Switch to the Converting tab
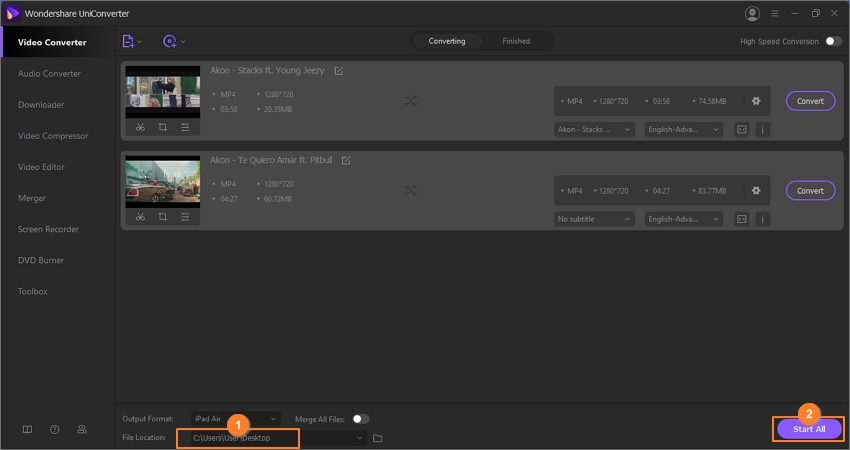This screenshot has height=450, width=850. tap(447, 41)
